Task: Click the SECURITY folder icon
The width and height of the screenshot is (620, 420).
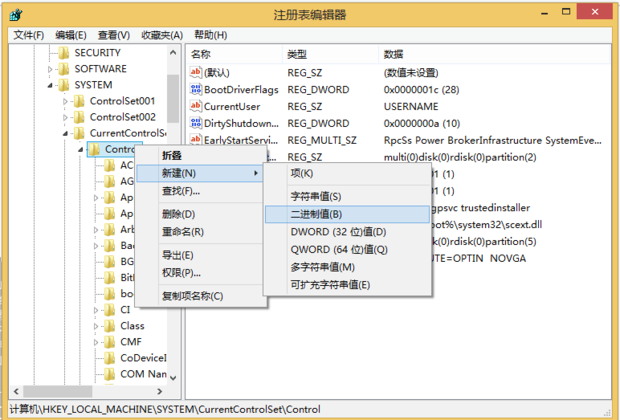Action: click(x=63, y=53)
